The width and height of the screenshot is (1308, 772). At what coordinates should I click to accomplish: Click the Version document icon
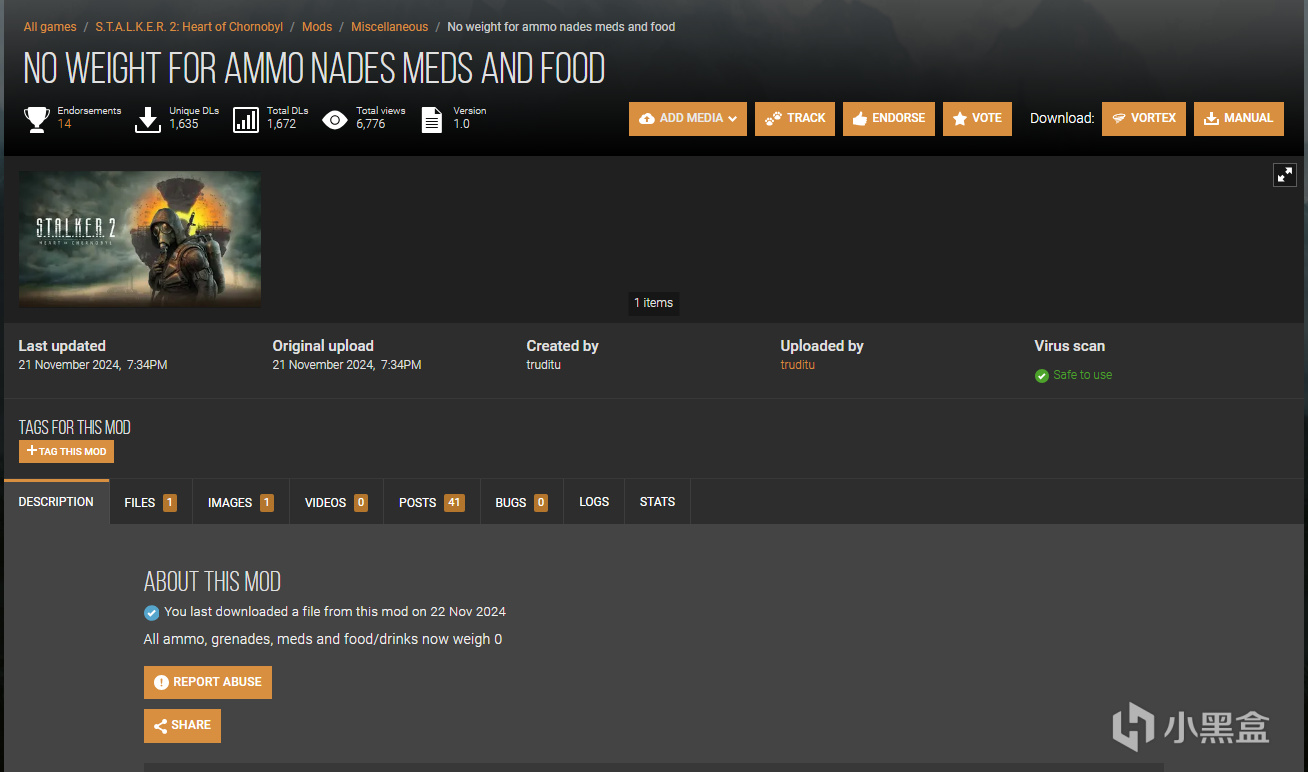(x=432, y=120)
